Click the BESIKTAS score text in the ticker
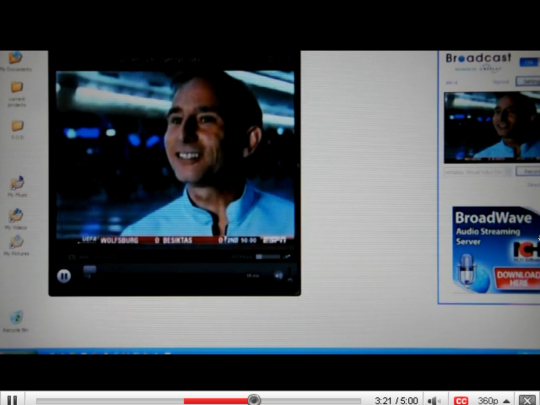540x405 pixels. pyautogui.click(x=177, y=240)
